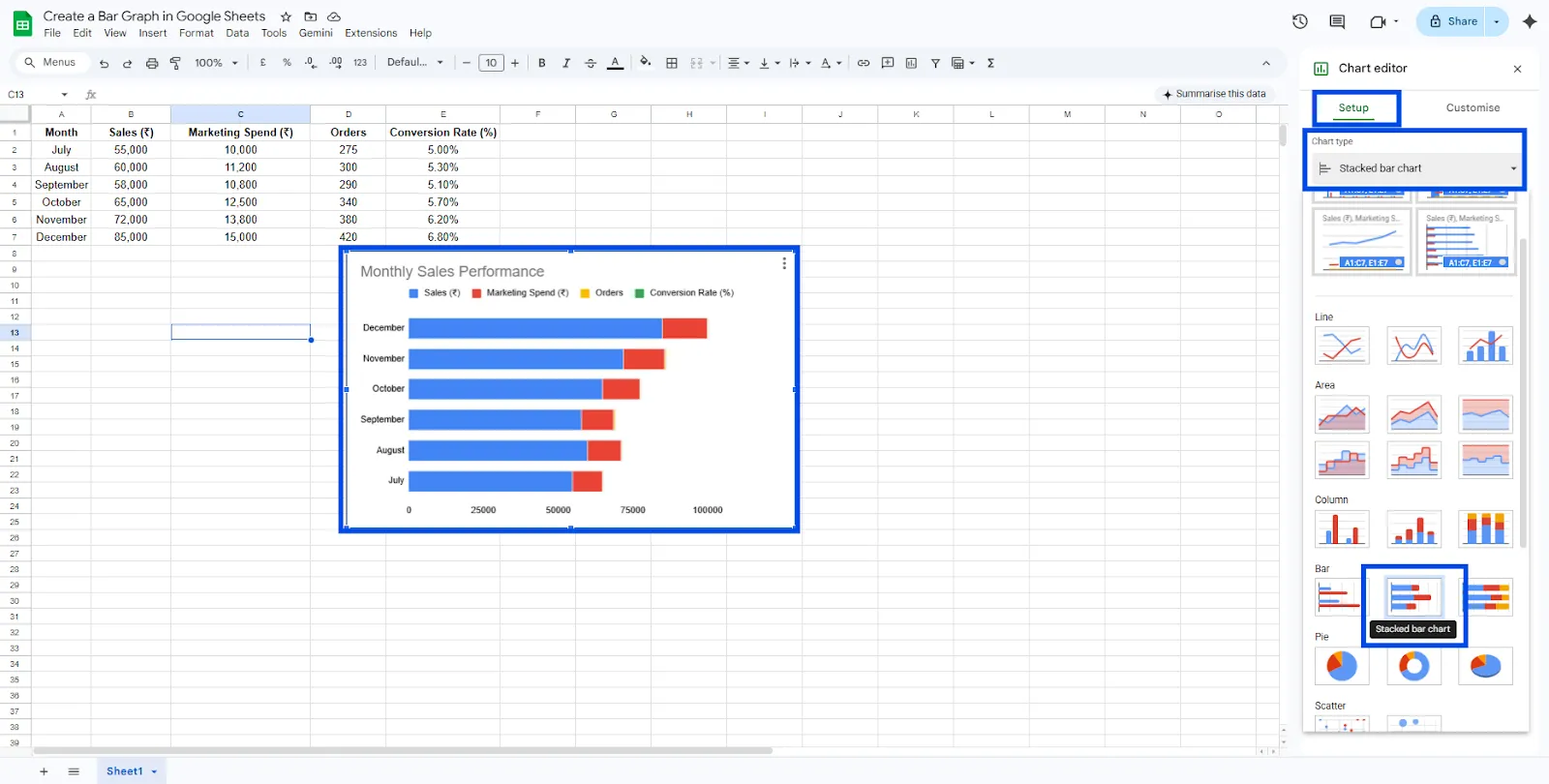Click the Insert link icon
The height and width of the screenshot is (784, 1549).
(x=864, y=63)
